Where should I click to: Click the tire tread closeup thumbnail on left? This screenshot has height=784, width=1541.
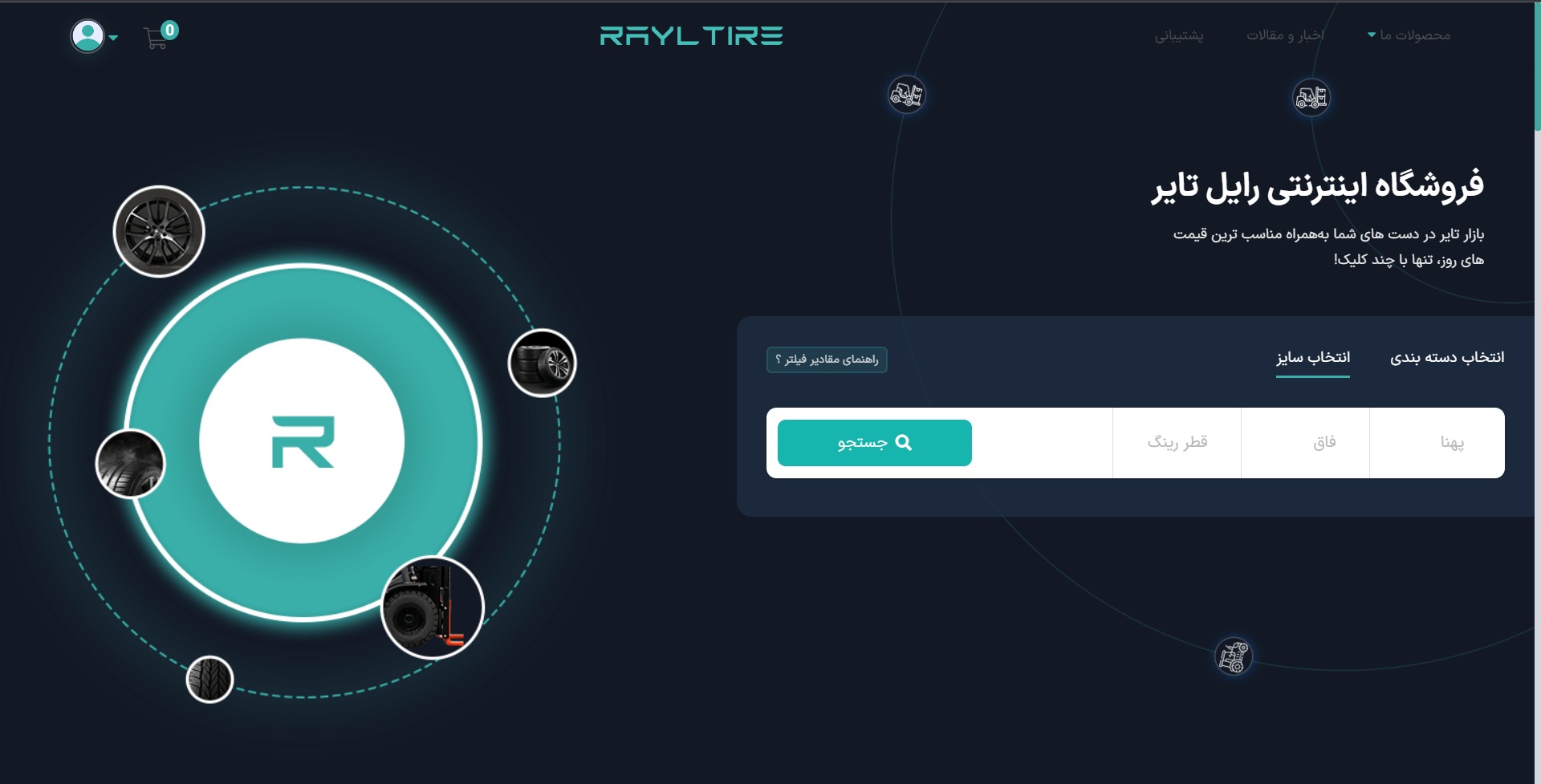tap(130, 464)
